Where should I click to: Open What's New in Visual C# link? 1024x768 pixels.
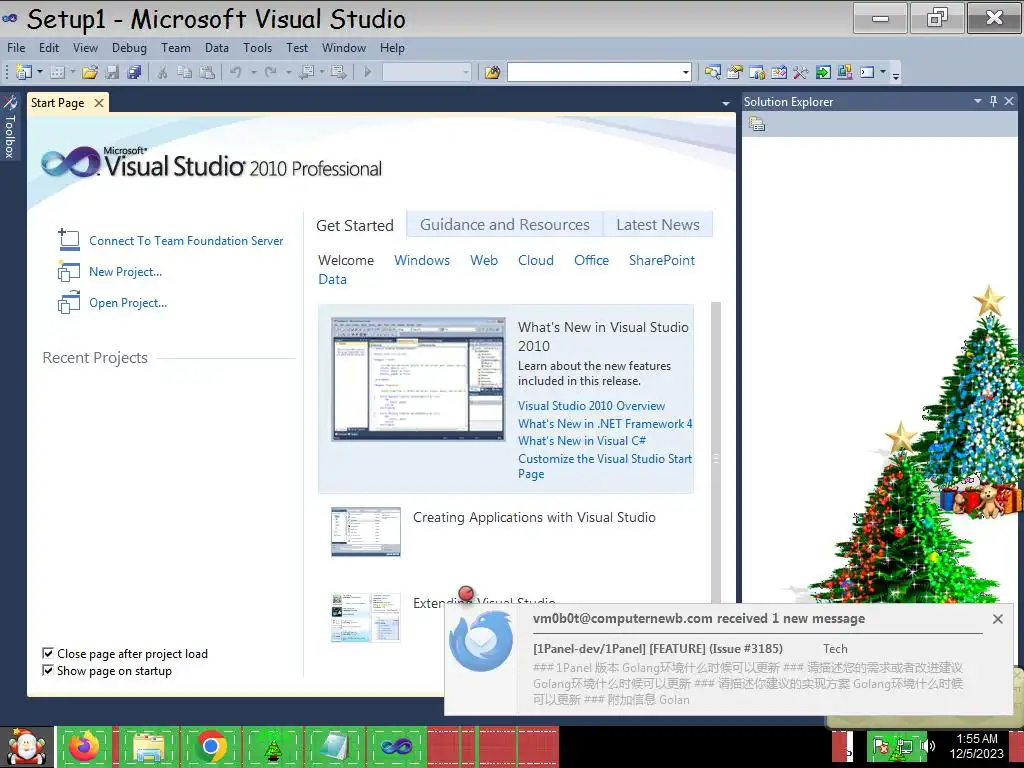[x=582, y=441]
